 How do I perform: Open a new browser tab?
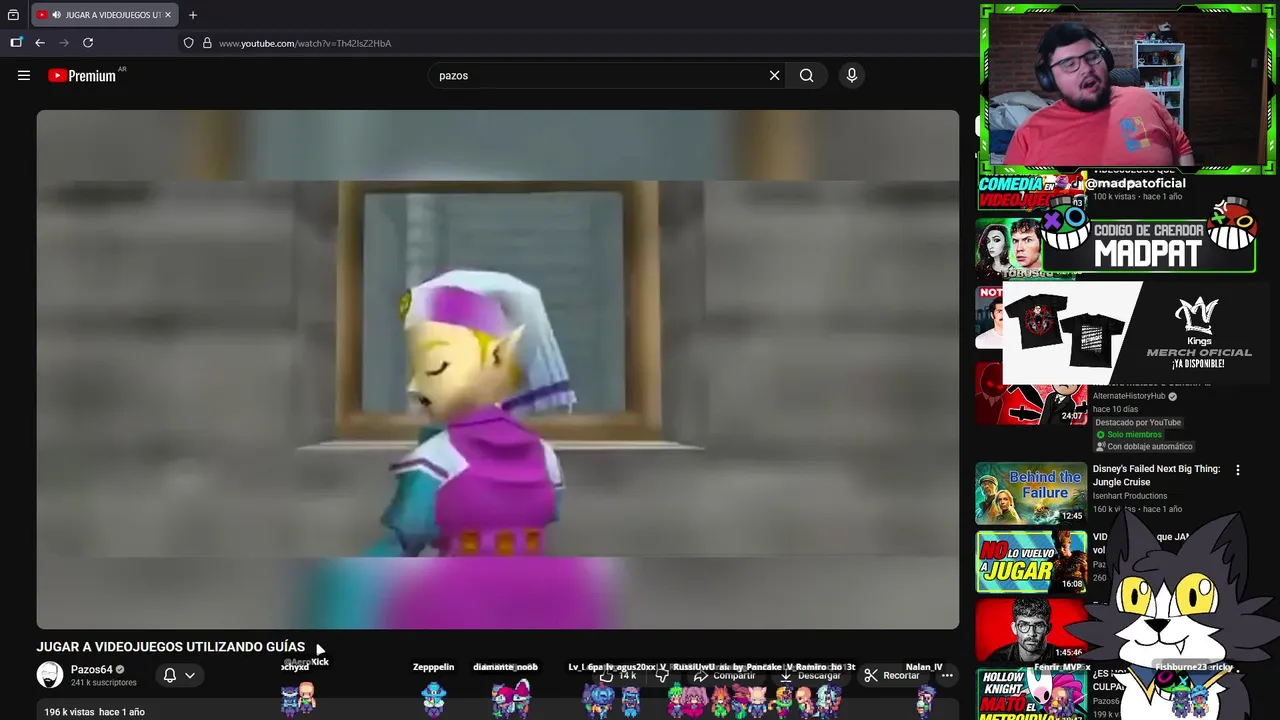[x=193, y=15]
